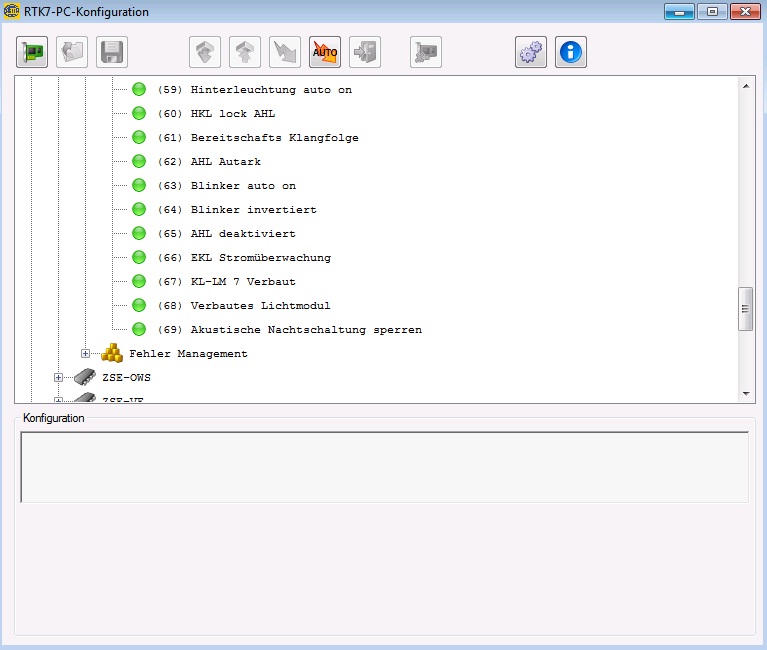Click the vertical scrollbar thumb
This screenshot has width=767, height=650.
745,309
